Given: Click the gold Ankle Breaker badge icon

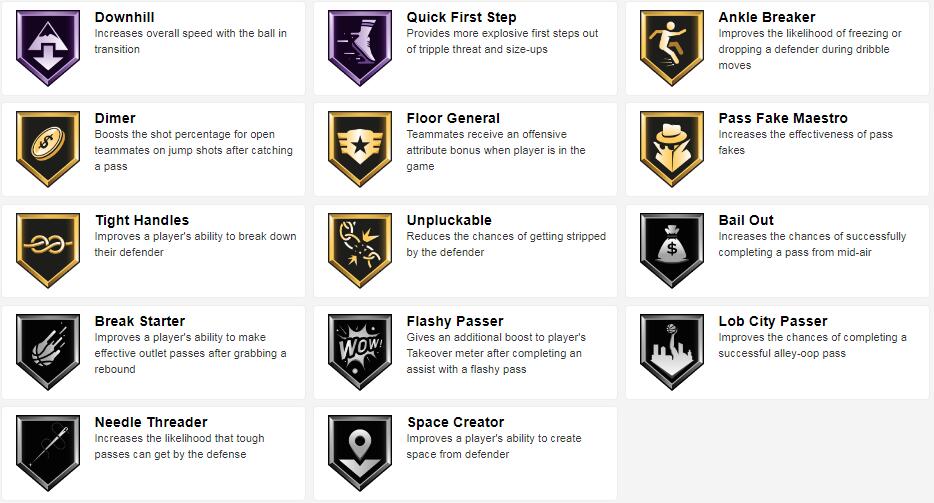Looking at the screenshot, I should coord(672,48).
